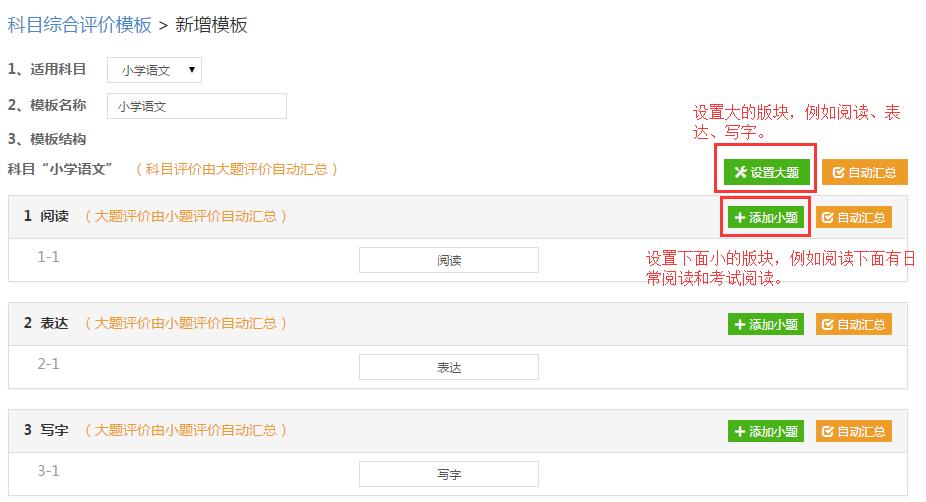Click 自动汇总 button text in 写字 section
926x502 pixels.
(x=861, y=431)
